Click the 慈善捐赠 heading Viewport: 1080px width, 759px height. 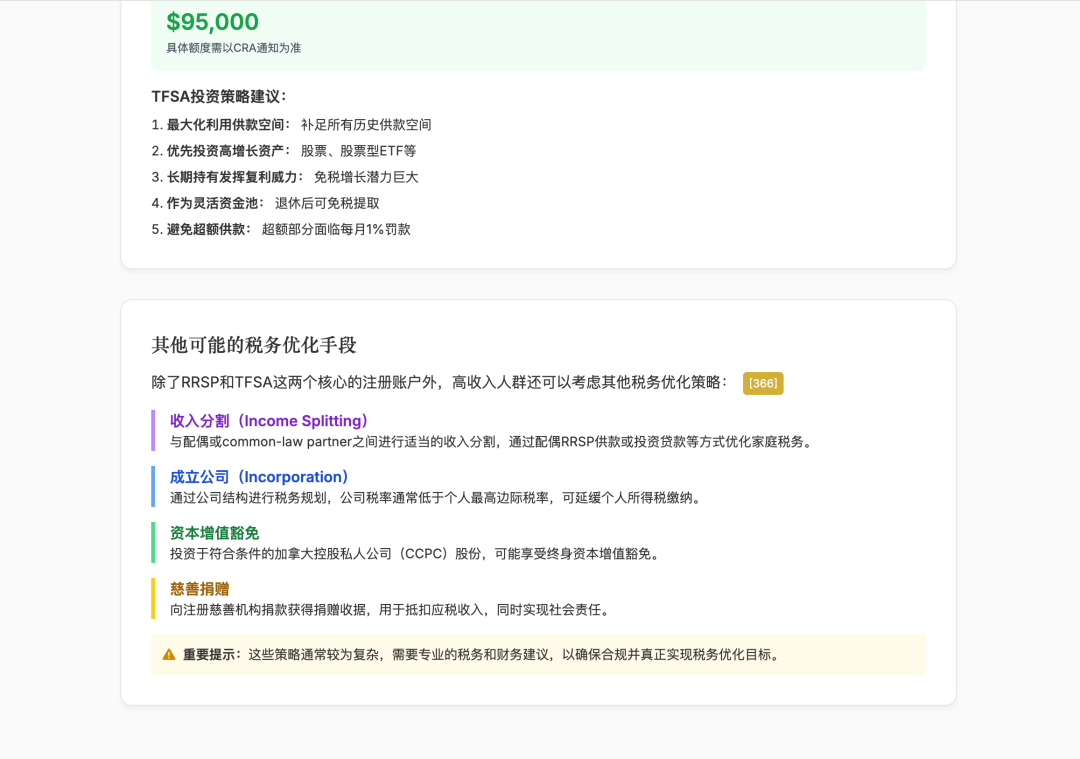(x=200, y=589)
